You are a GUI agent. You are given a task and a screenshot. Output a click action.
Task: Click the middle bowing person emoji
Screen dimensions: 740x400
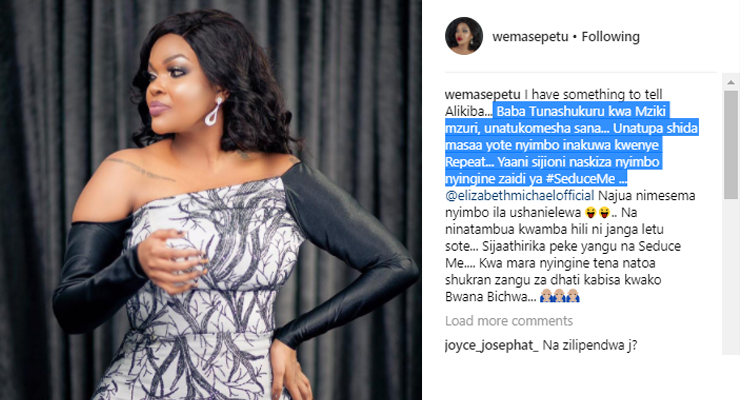[559, 296]
